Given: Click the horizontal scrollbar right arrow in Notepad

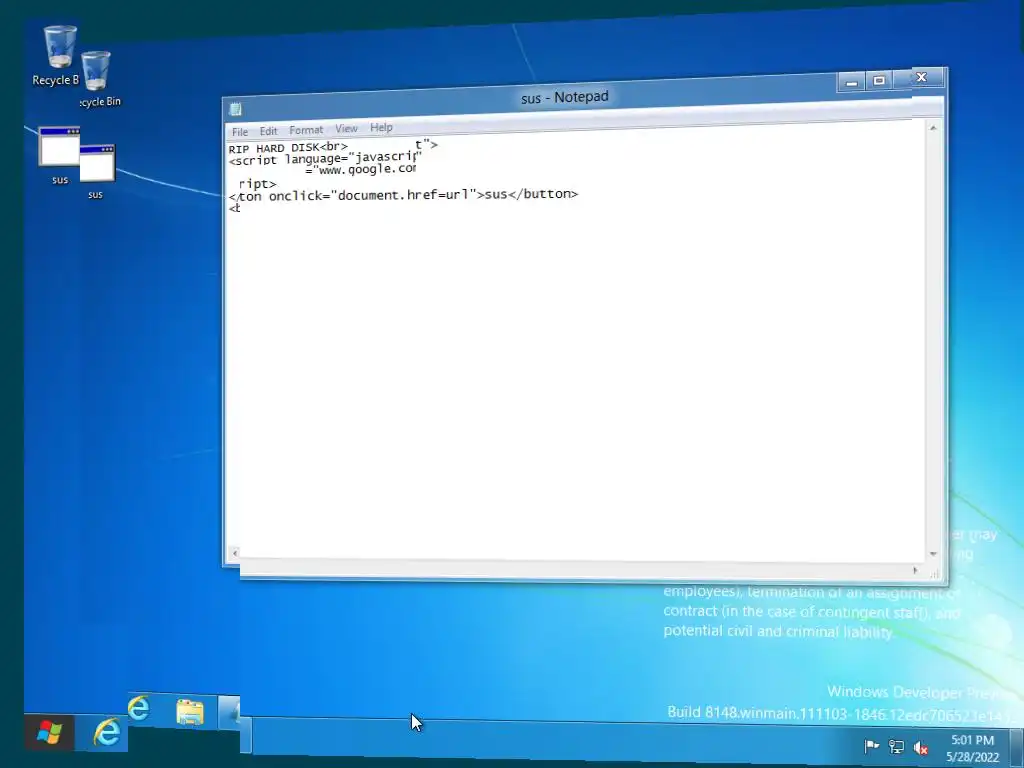Looking at the screenshot, I should point(915,570).
